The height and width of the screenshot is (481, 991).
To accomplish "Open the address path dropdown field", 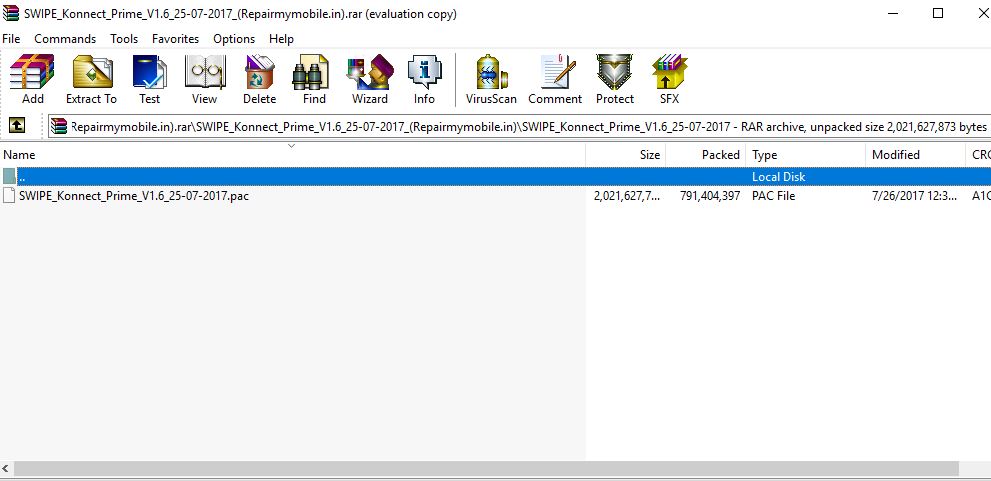I will (520, 126).
